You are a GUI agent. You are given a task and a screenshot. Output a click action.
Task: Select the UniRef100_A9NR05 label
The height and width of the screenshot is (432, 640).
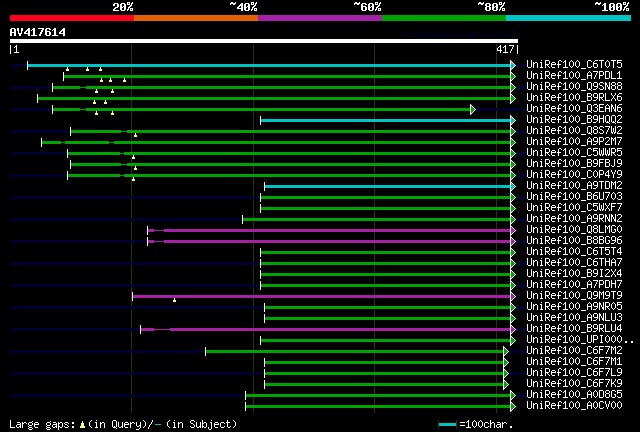[574, 307]
